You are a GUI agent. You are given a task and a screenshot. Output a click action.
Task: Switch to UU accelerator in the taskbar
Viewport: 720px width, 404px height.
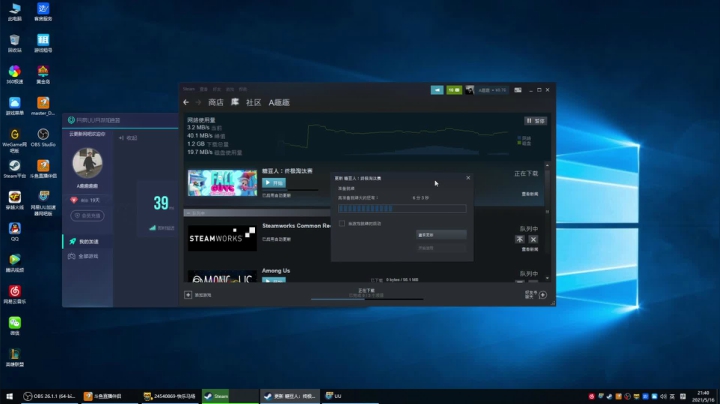click(351, 396)
